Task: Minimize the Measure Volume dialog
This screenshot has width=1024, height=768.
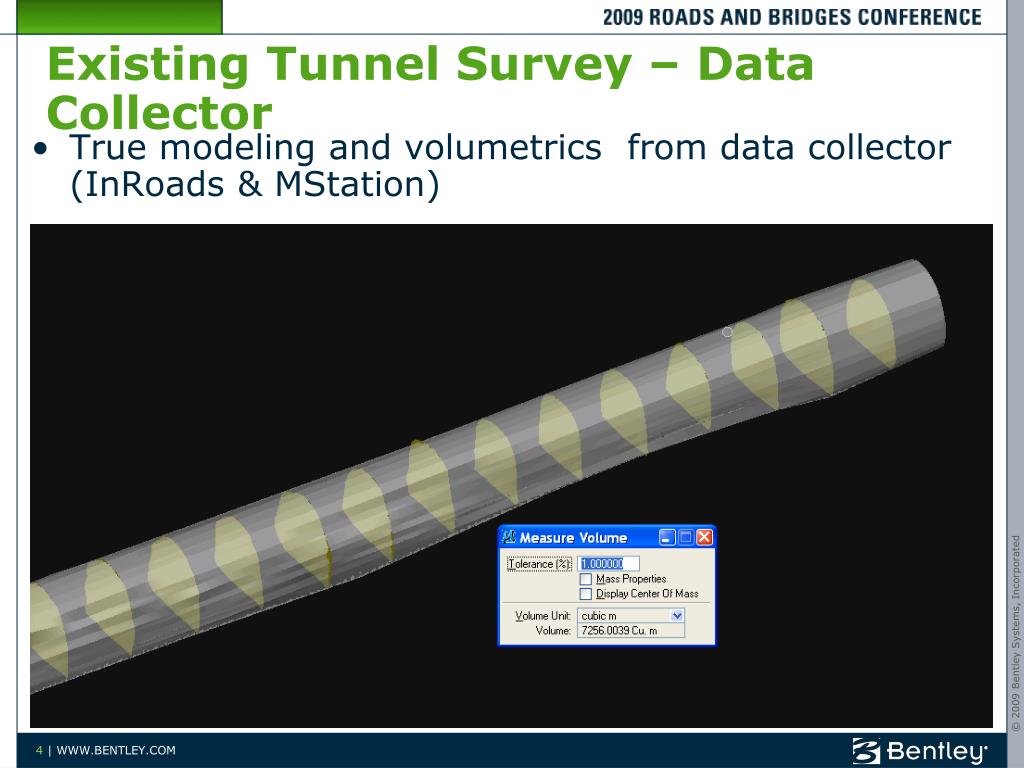Action: 667,537
